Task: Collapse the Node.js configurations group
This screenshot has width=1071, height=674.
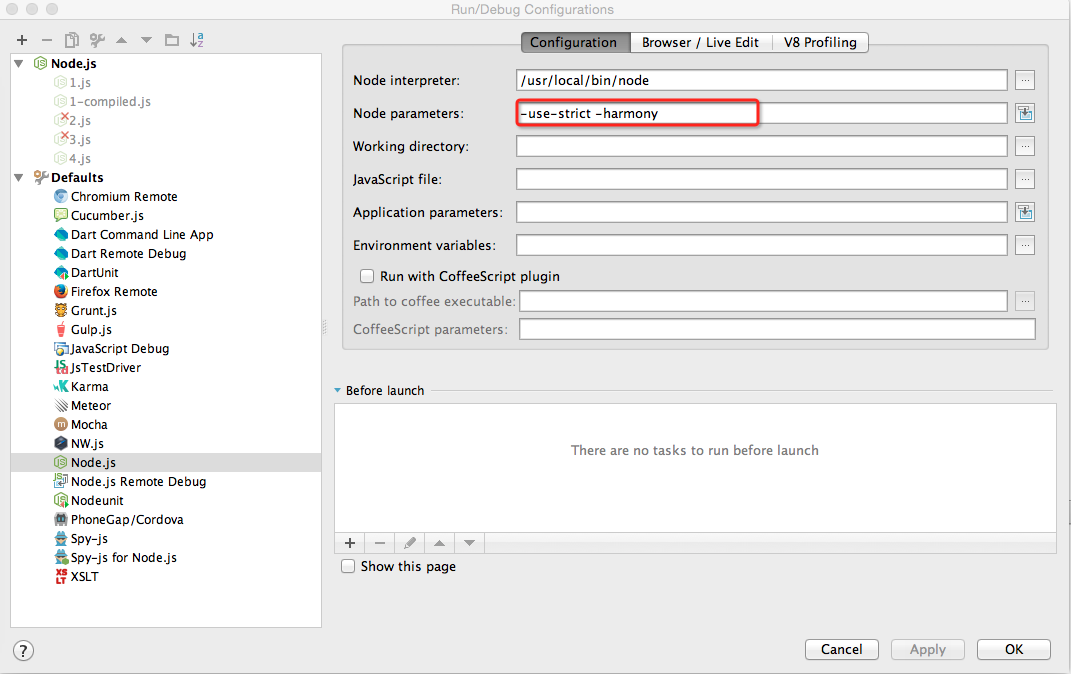Action: [x=19, y=64]
